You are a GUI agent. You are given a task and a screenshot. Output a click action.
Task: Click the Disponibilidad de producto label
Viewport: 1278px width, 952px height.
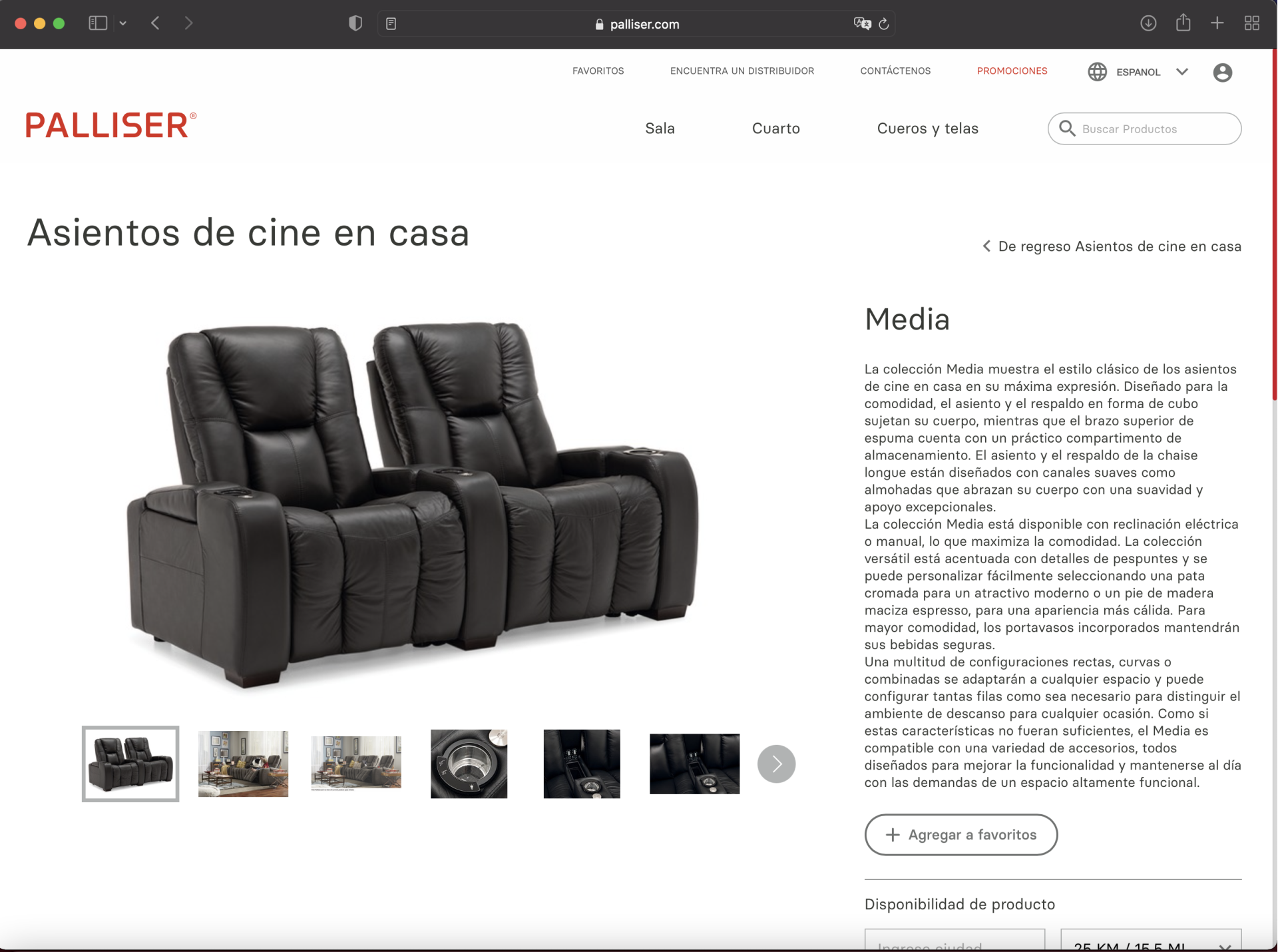(959, 904)
